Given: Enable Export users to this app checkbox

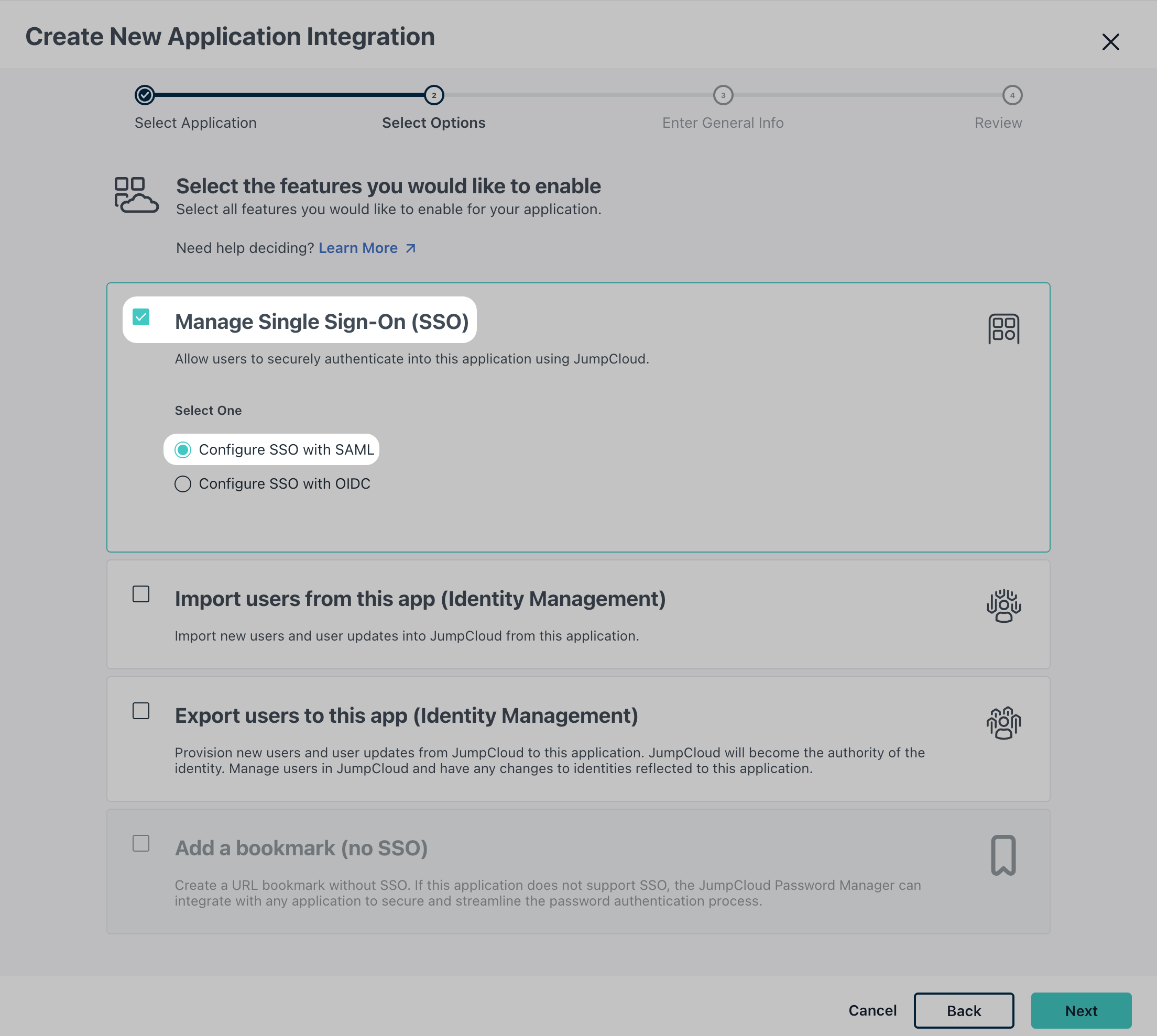Looking at the screenshot, I should 140,710.
